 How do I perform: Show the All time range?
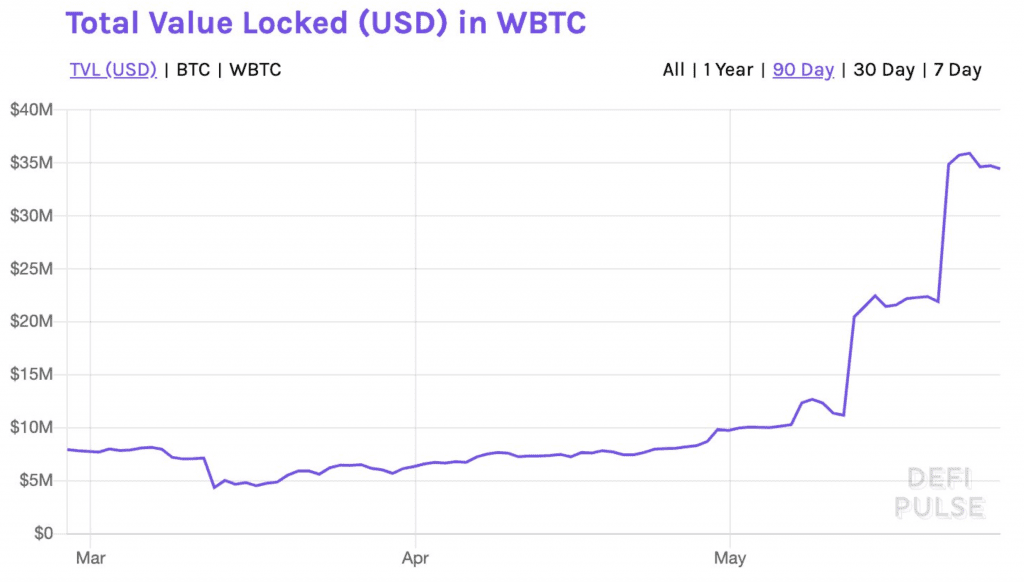[x=673, y=70]
